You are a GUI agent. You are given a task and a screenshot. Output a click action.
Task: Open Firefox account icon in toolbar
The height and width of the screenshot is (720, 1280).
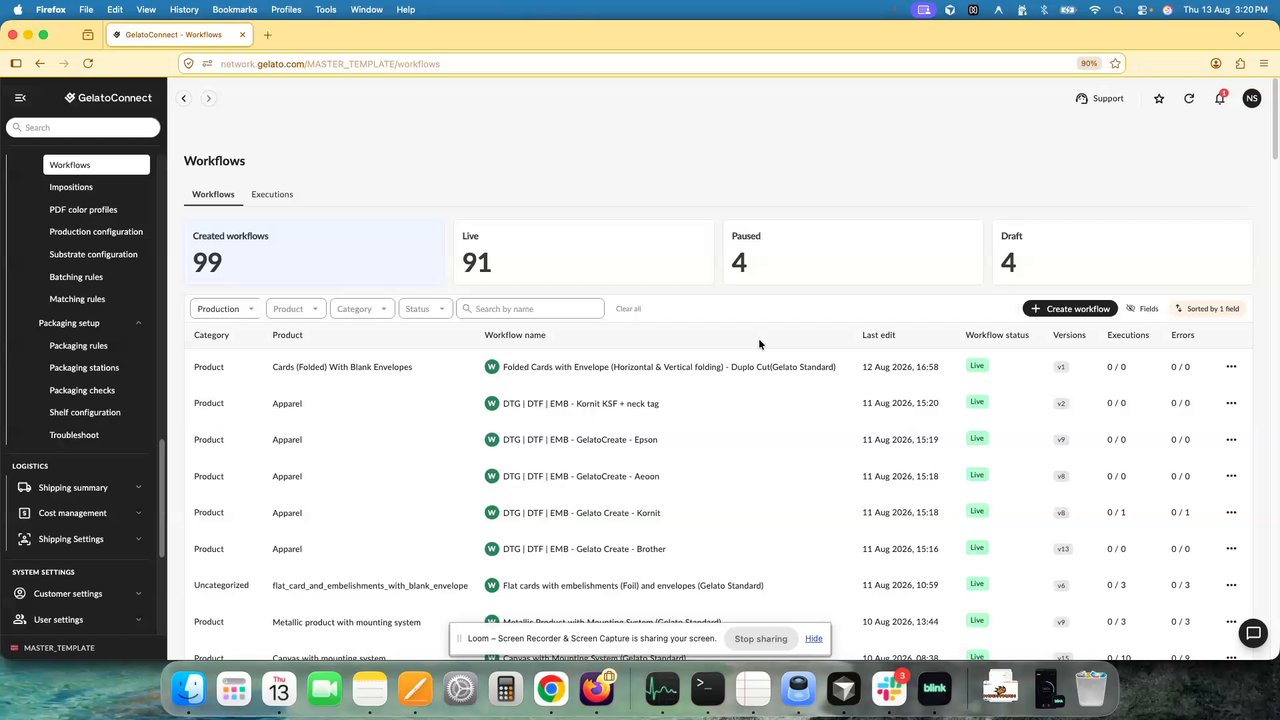(1216, 64)
